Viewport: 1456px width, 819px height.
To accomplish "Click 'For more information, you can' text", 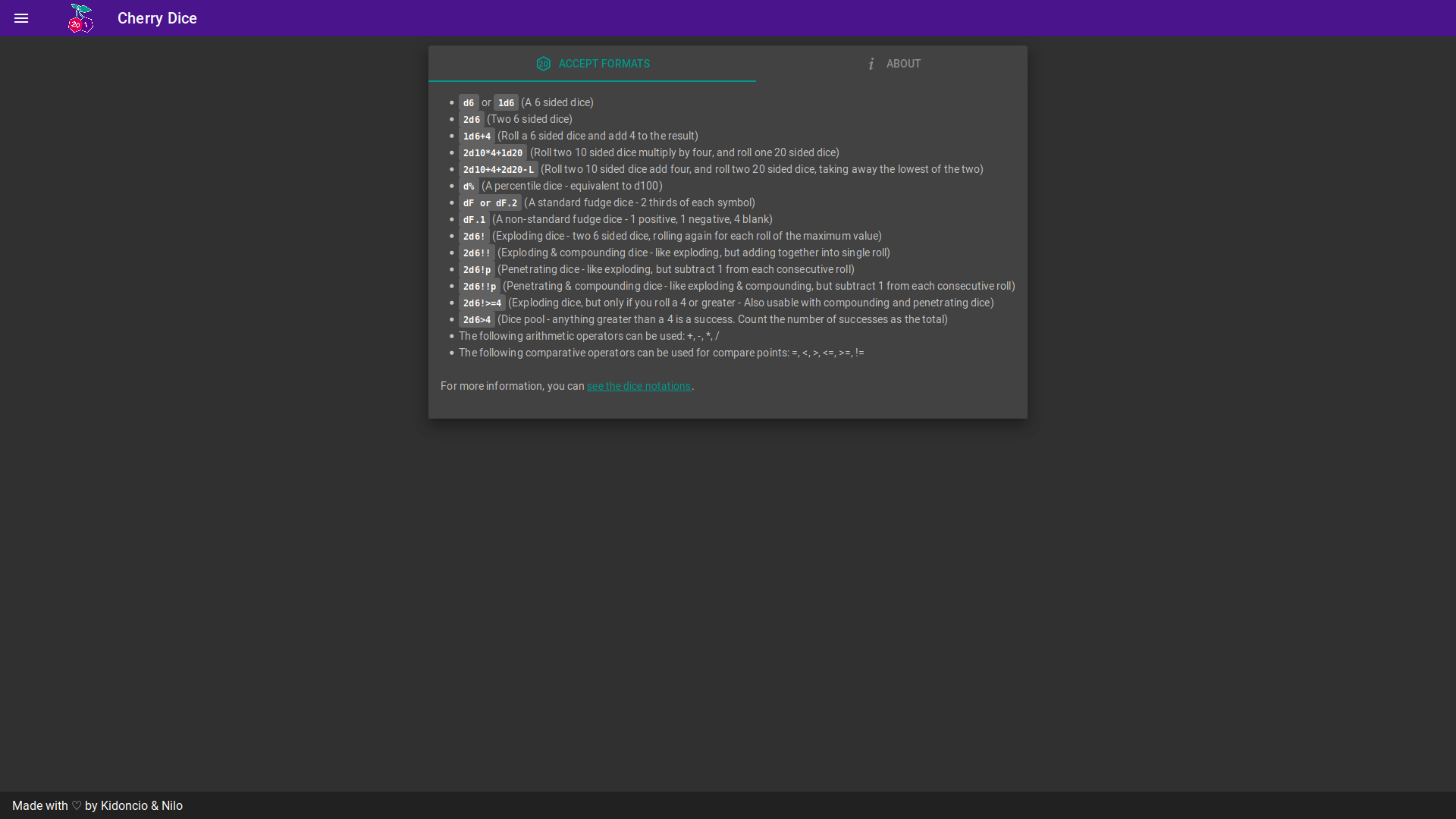I will 513,386.
